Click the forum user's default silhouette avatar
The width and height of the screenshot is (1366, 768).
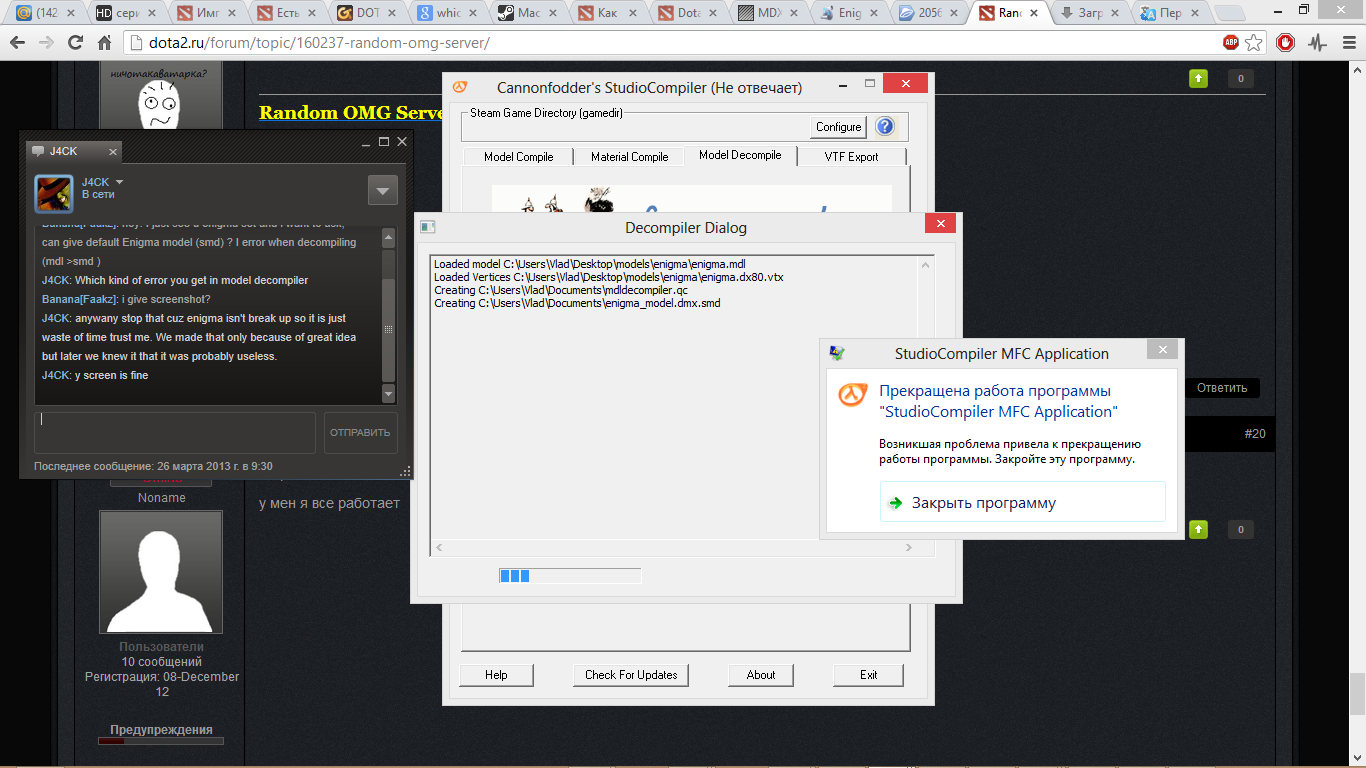click(x=160, y=571)
